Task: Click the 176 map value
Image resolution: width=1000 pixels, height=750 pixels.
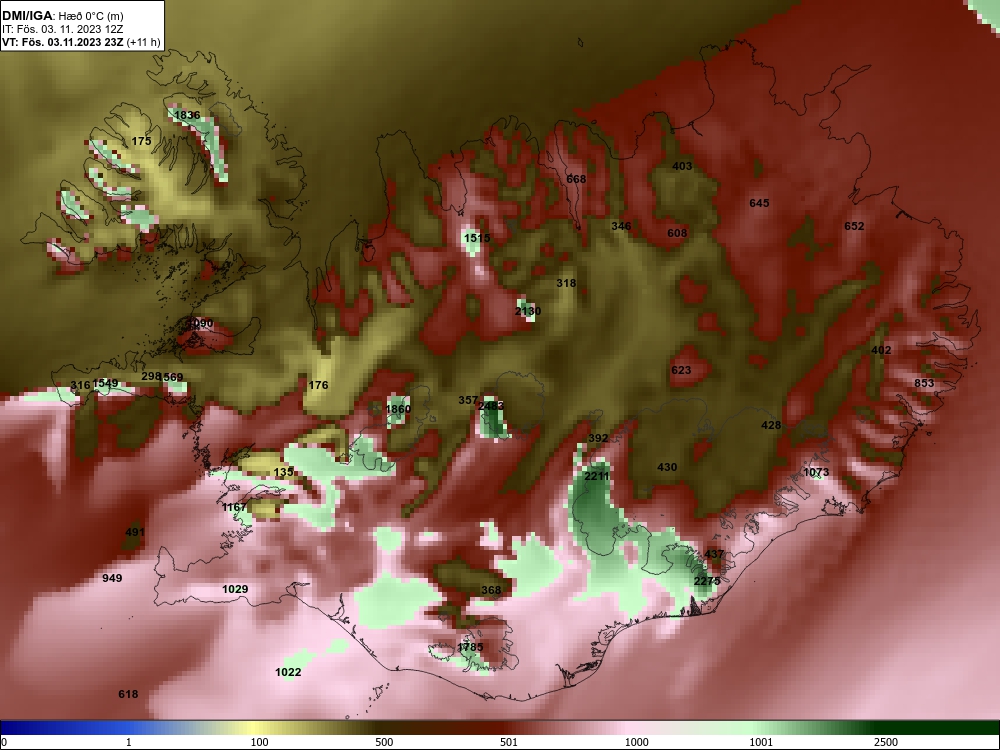Action: pyautogui.click(x=318, y=385)
